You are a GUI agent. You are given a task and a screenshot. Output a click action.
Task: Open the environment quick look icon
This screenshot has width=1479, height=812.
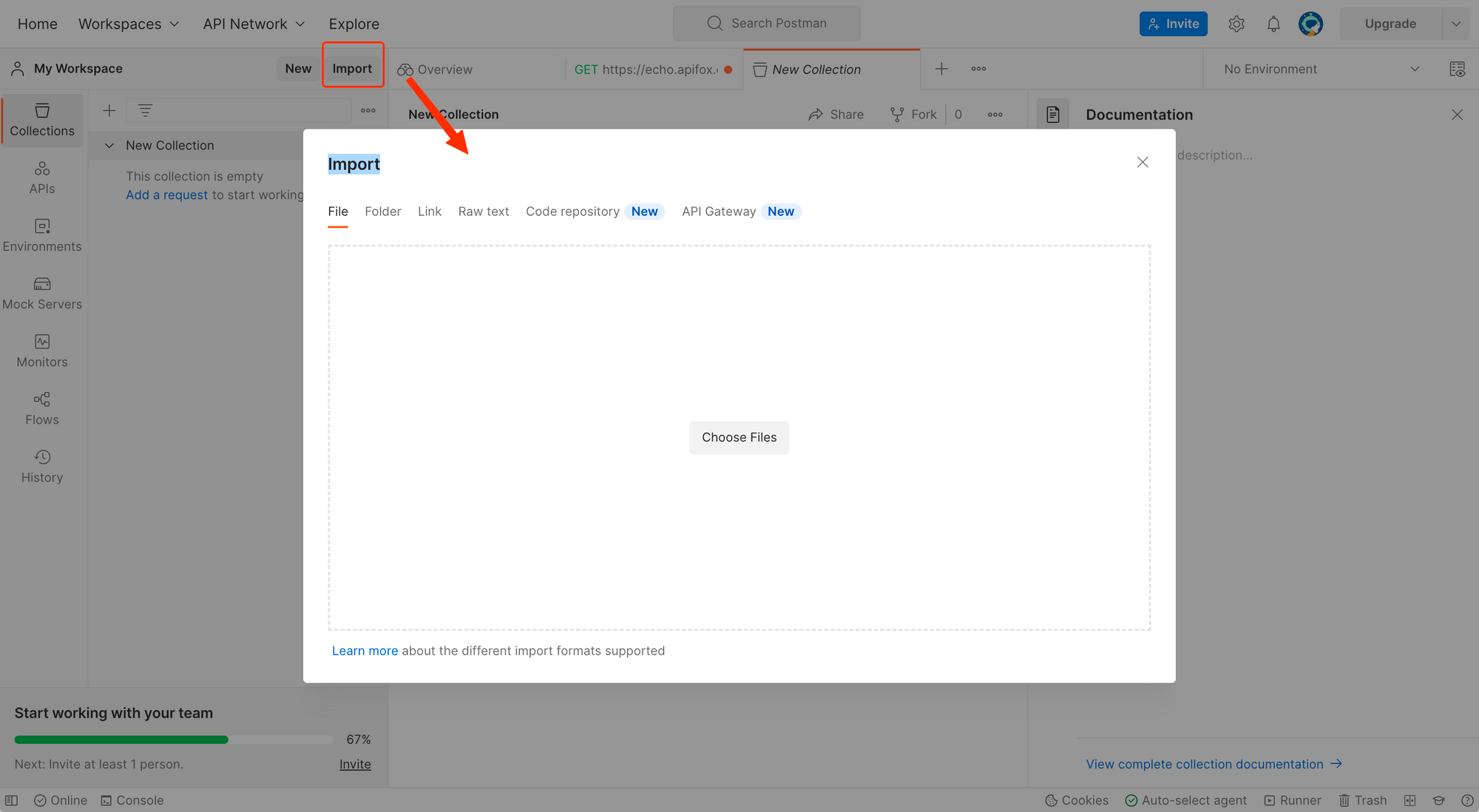pyautogui.click(x=1457, y=69)
